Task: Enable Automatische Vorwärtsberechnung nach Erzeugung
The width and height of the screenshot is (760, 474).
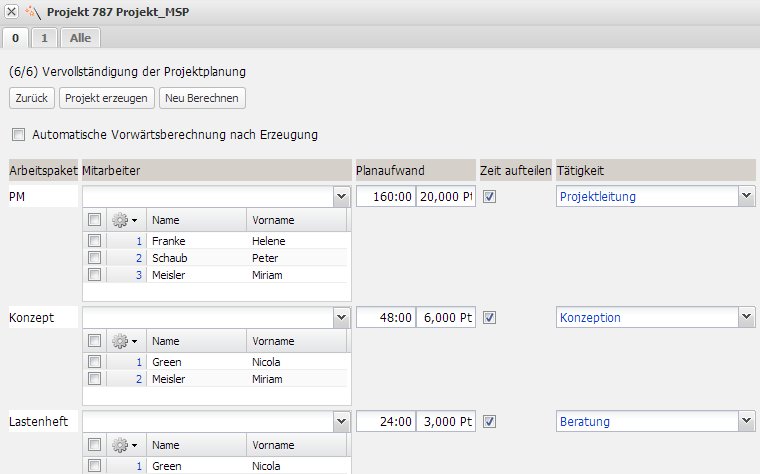Action: click(x=18, y=134)
